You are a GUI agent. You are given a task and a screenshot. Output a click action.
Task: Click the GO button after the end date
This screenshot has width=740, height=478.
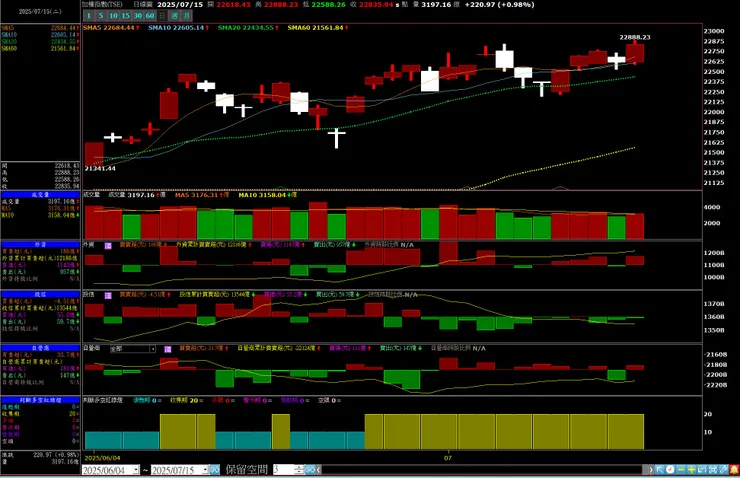point(214,470)
